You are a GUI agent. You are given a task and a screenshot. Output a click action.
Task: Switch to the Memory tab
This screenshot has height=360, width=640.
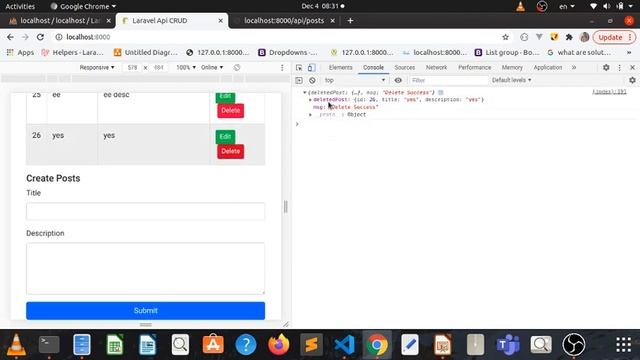(512, 68)
